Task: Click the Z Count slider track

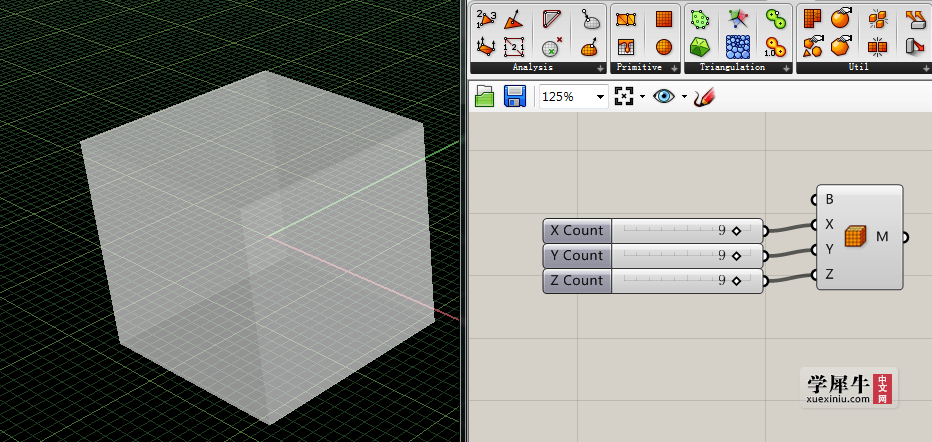Action: [x=687, y=280]
